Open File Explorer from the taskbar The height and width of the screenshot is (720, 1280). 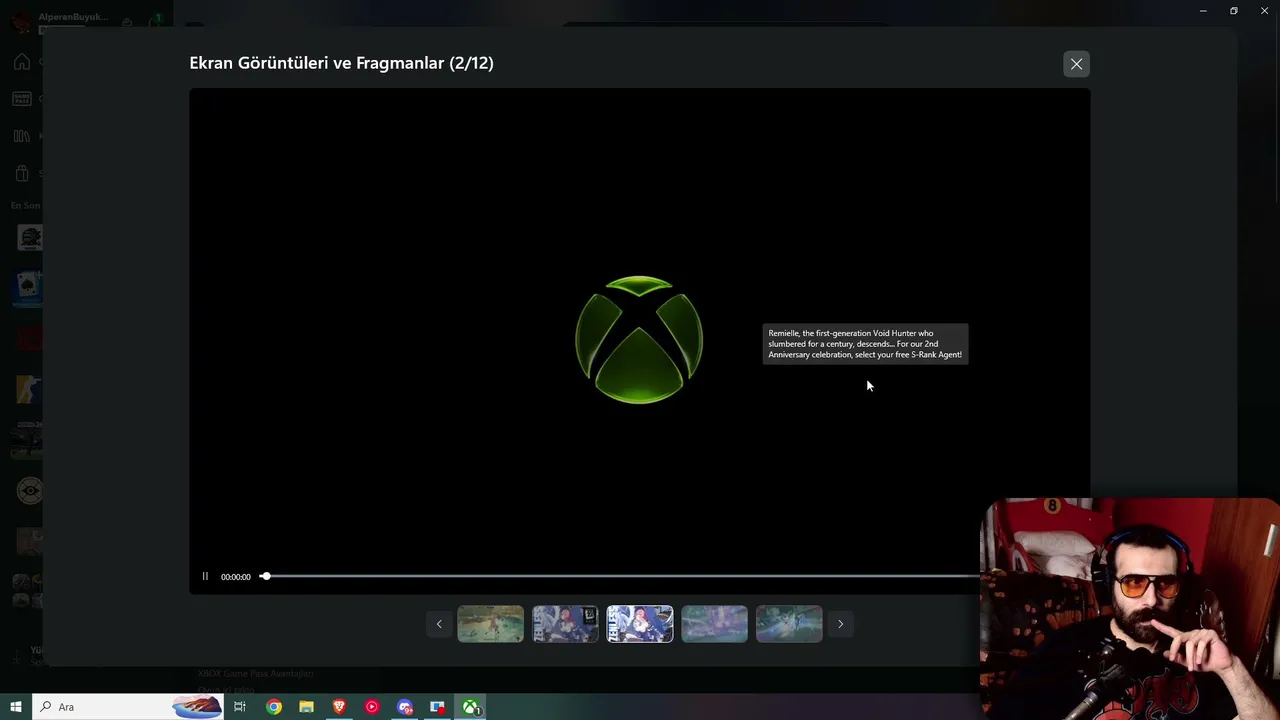(x=307, y=707)
